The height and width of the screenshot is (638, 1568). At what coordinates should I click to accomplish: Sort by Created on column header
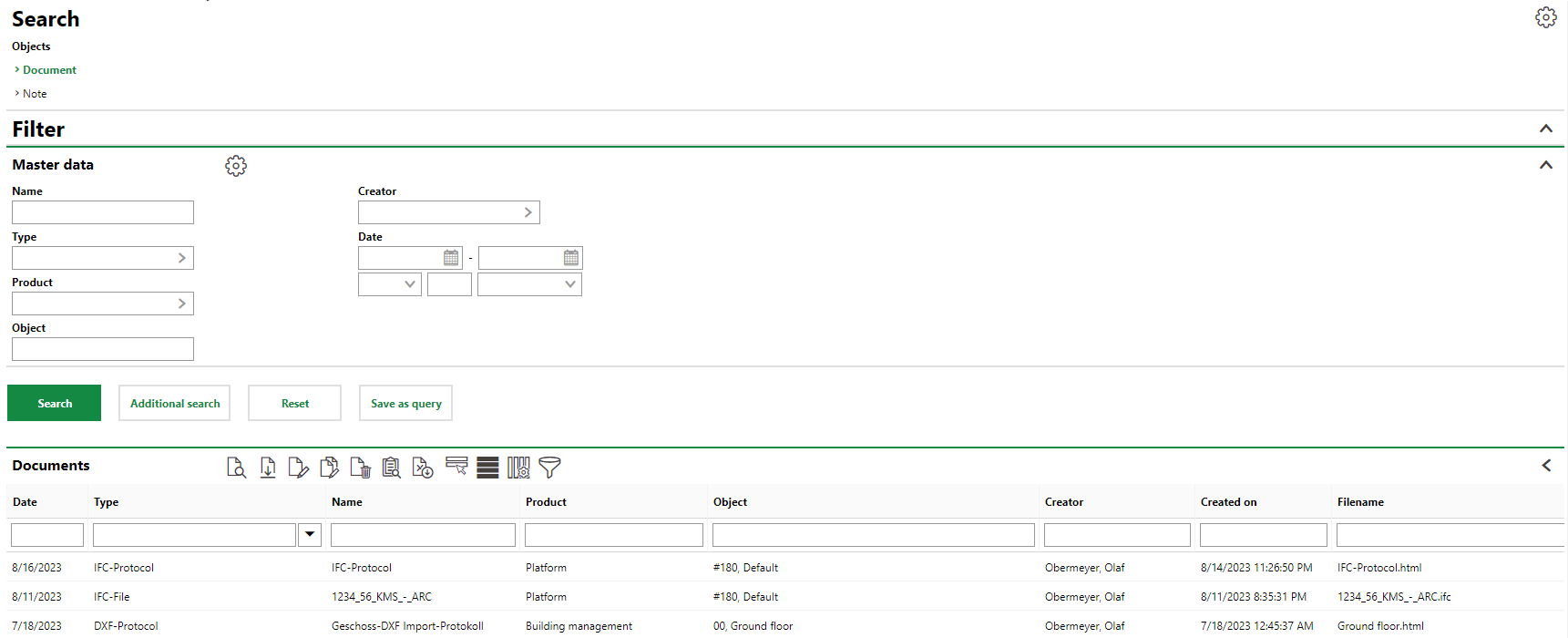[1228, 502]
